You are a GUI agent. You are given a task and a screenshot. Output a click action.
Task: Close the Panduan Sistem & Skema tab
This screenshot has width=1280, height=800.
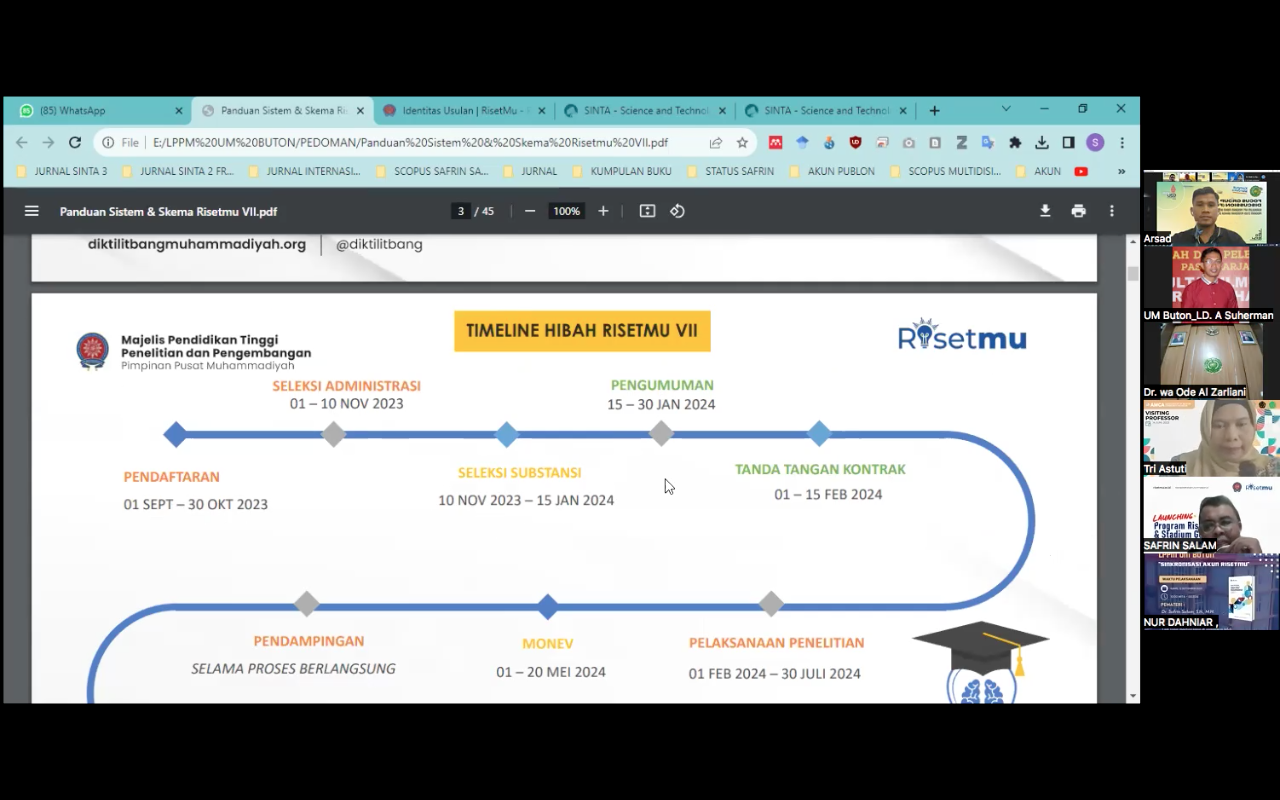360,111
